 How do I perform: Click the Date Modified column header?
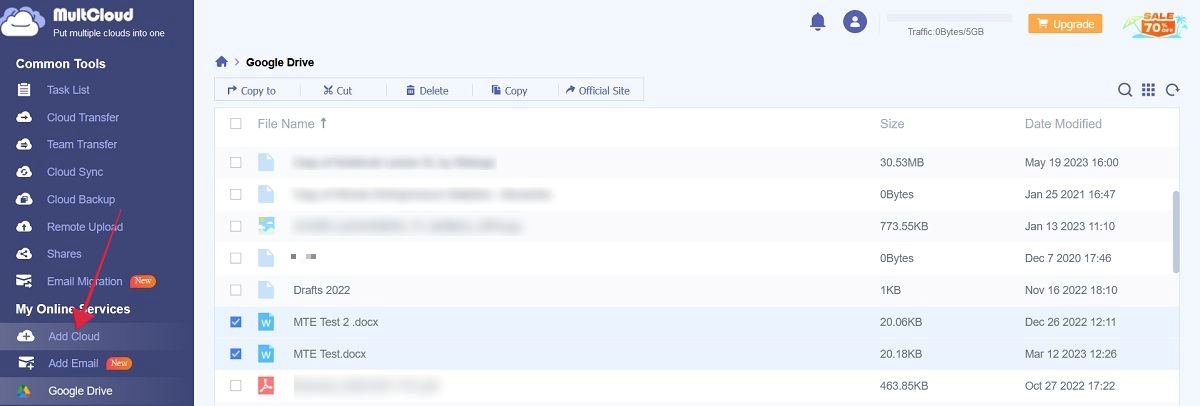click(1063, 124)
